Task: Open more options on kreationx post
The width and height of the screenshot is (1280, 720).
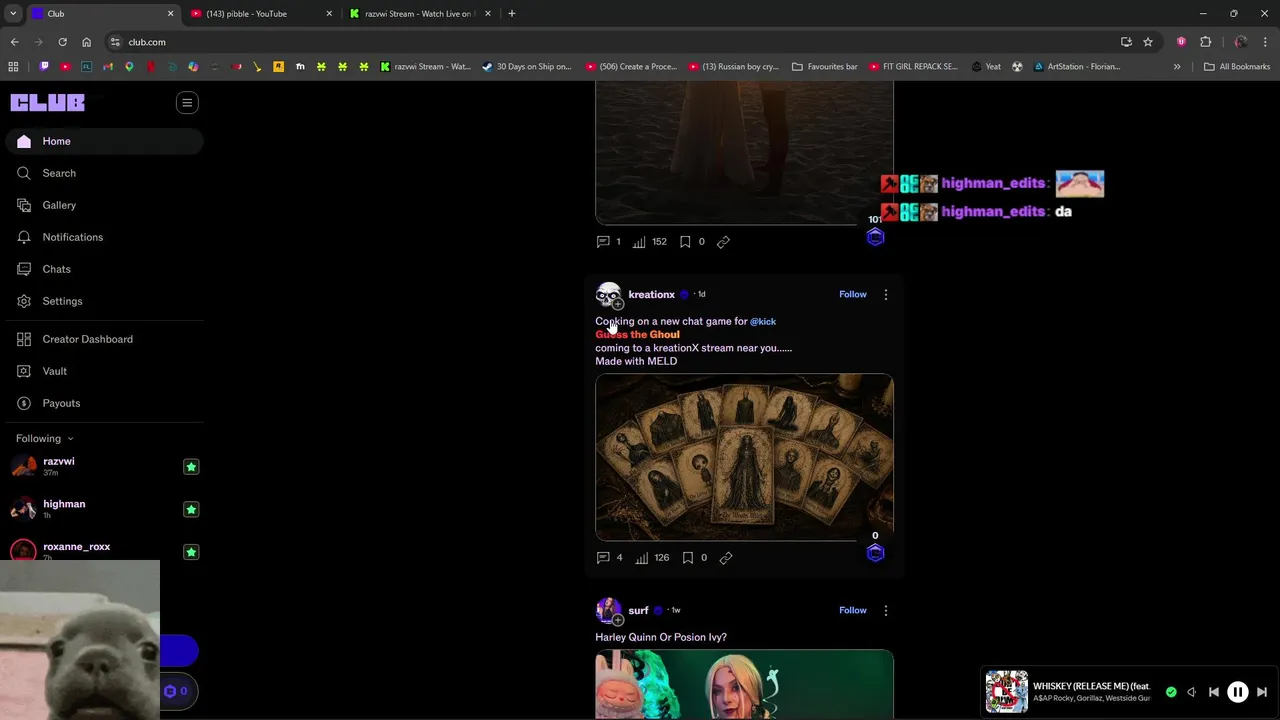Action: tap(885, 295)
